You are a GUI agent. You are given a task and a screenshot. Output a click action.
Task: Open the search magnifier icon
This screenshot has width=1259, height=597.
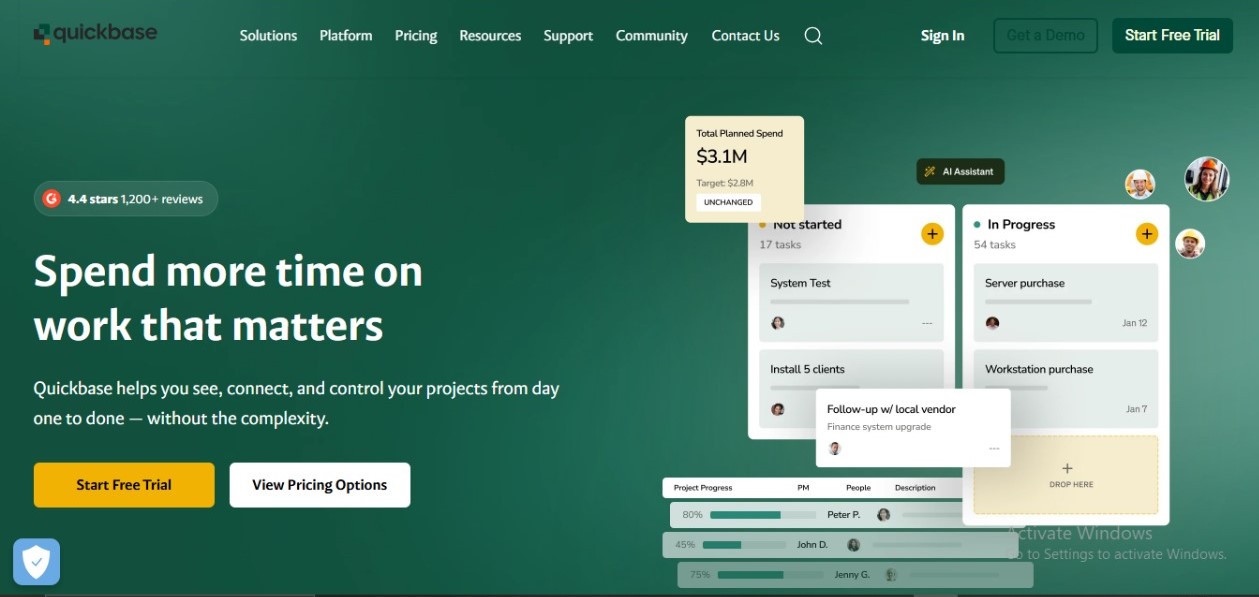[x=813, y=36]
